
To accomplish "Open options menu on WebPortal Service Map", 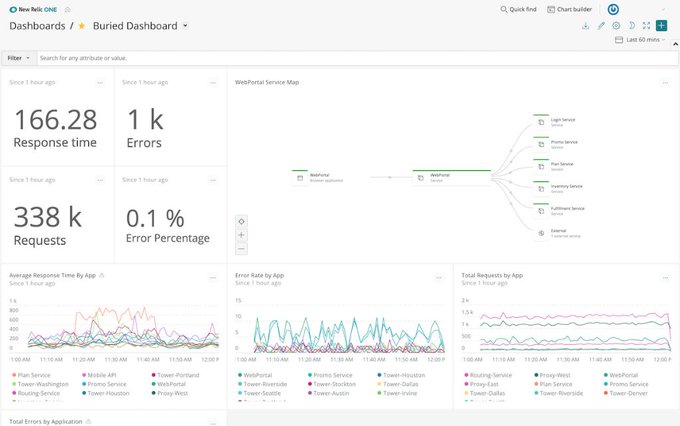I will 665,82.
